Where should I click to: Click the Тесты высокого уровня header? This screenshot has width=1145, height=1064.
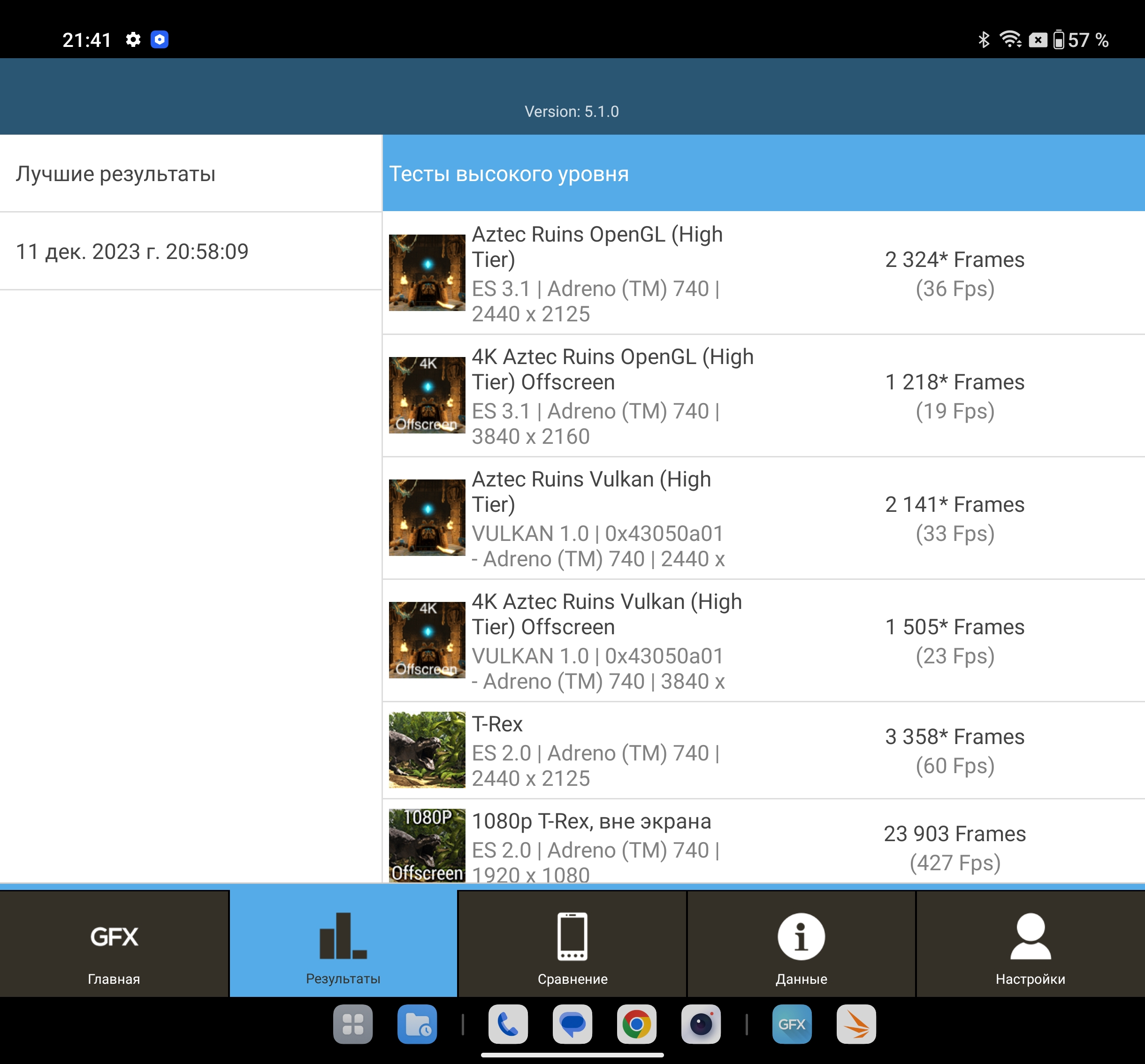click(763, 173)
